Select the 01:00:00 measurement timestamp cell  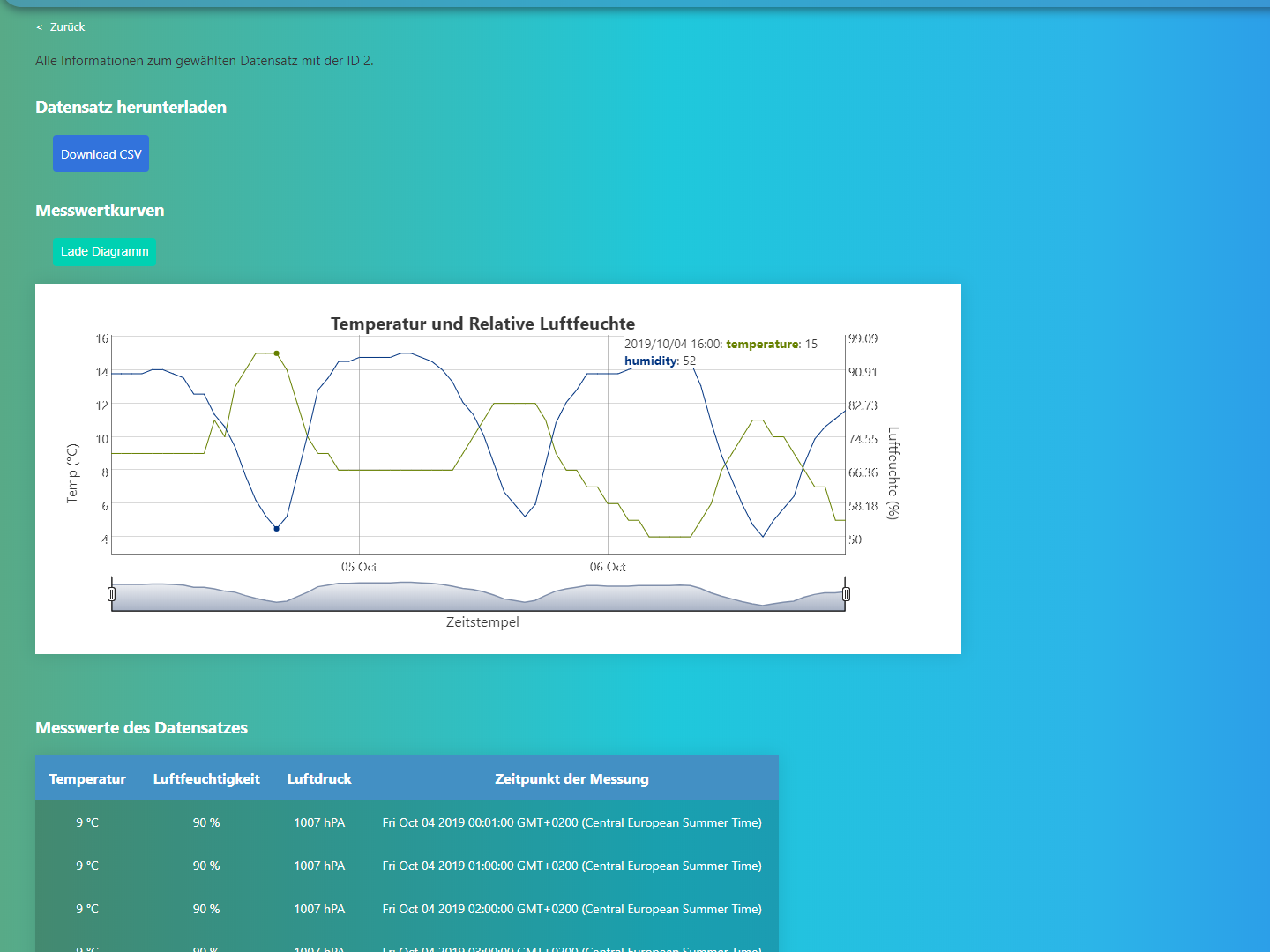[x=572, y=866]
